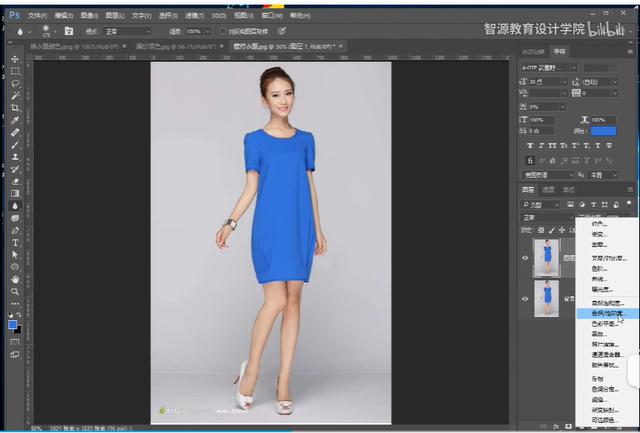Toggle Quick Mask mode

pyautogui.click(x=15, y=342)
